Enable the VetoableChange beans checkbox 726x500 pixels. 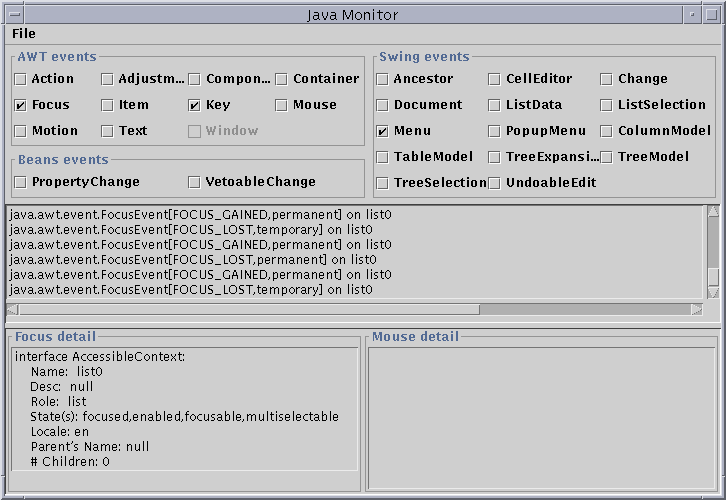[x=194, y=182]
